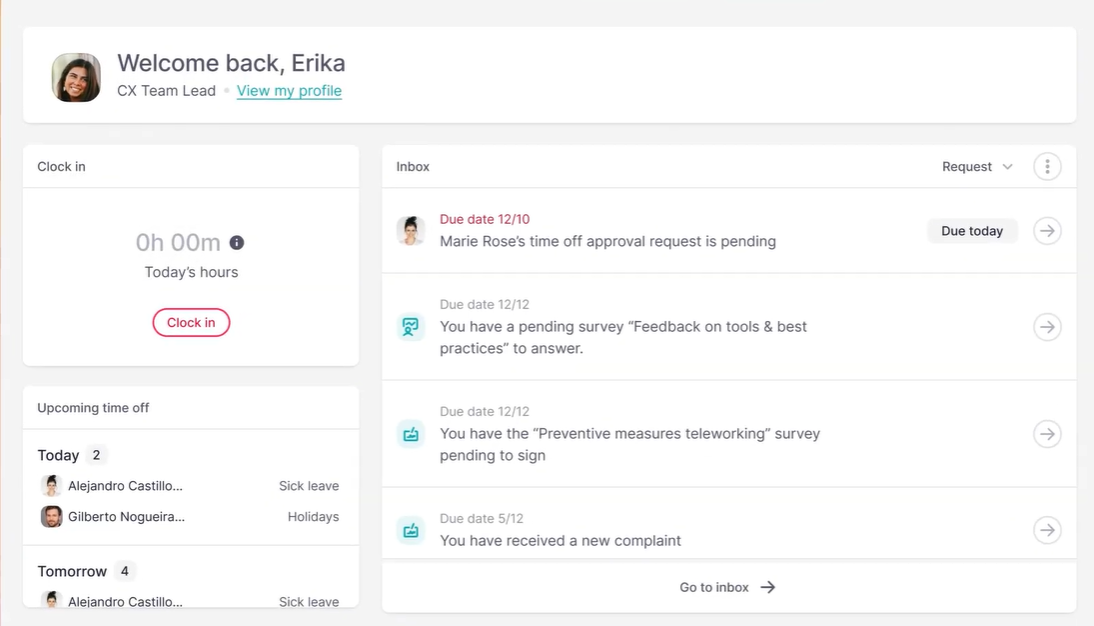This screenshot has height=626, width=1094.
Task: Click the signature icon for Preventive measures survey
Action: (411, 434)
